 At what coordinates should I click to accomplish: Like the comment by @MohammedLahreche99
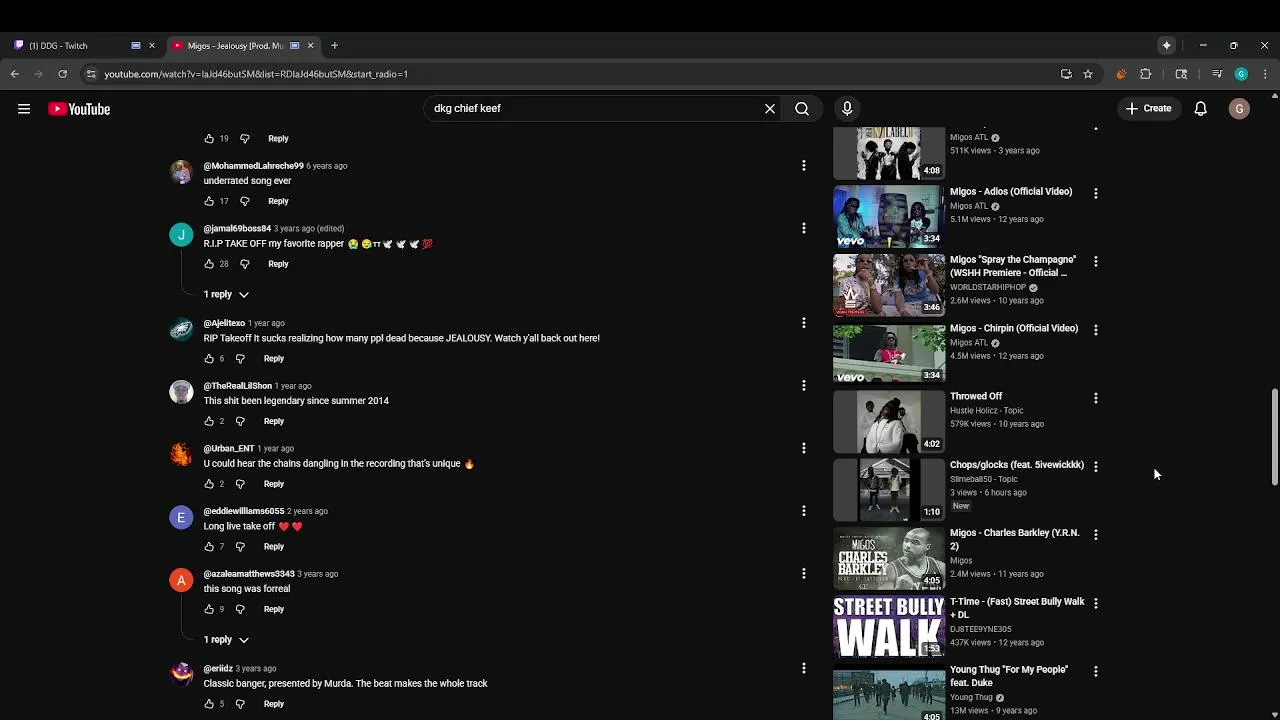point(209,201)
